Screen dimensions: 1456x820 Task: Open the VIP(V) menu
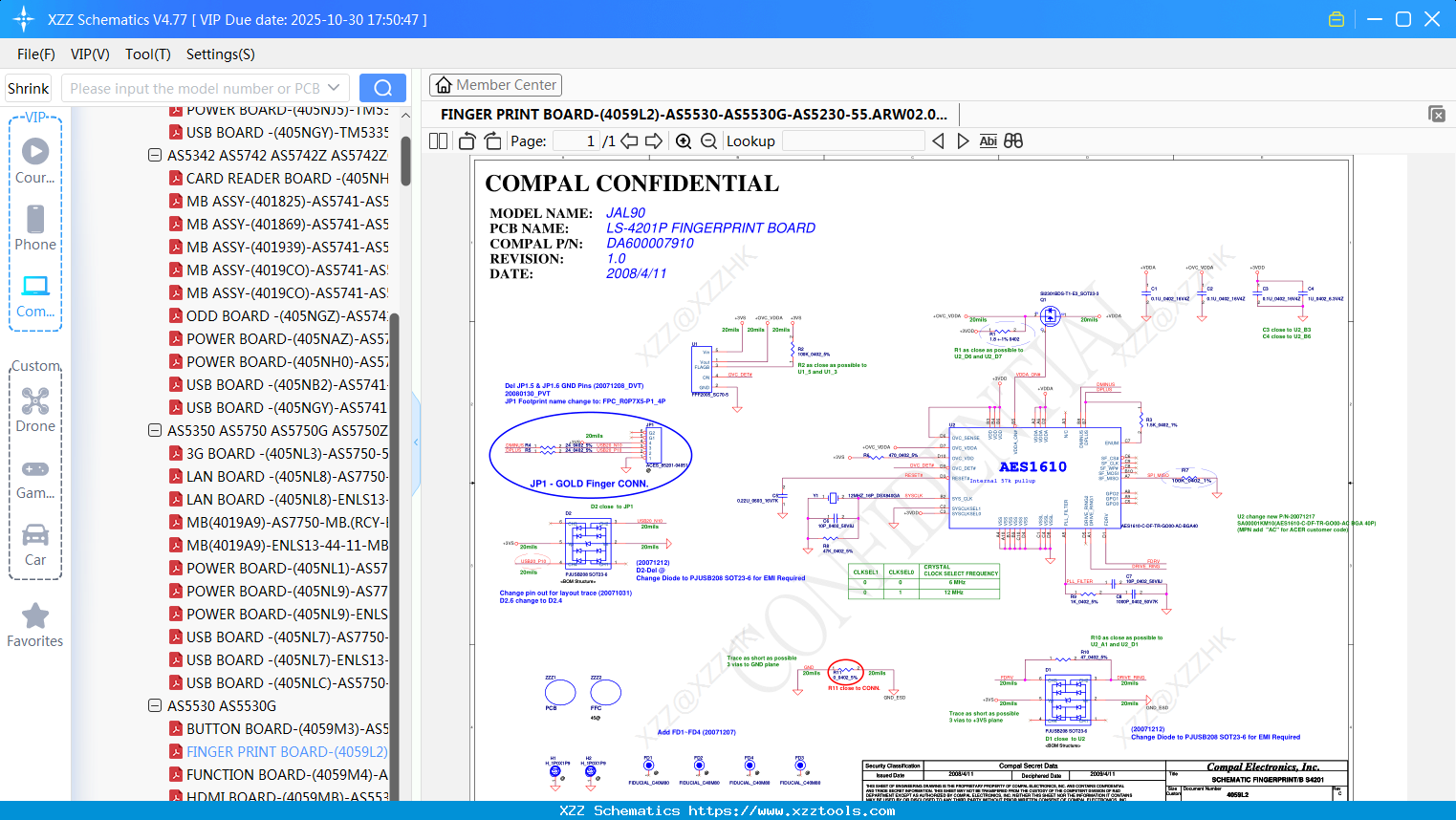90,54
